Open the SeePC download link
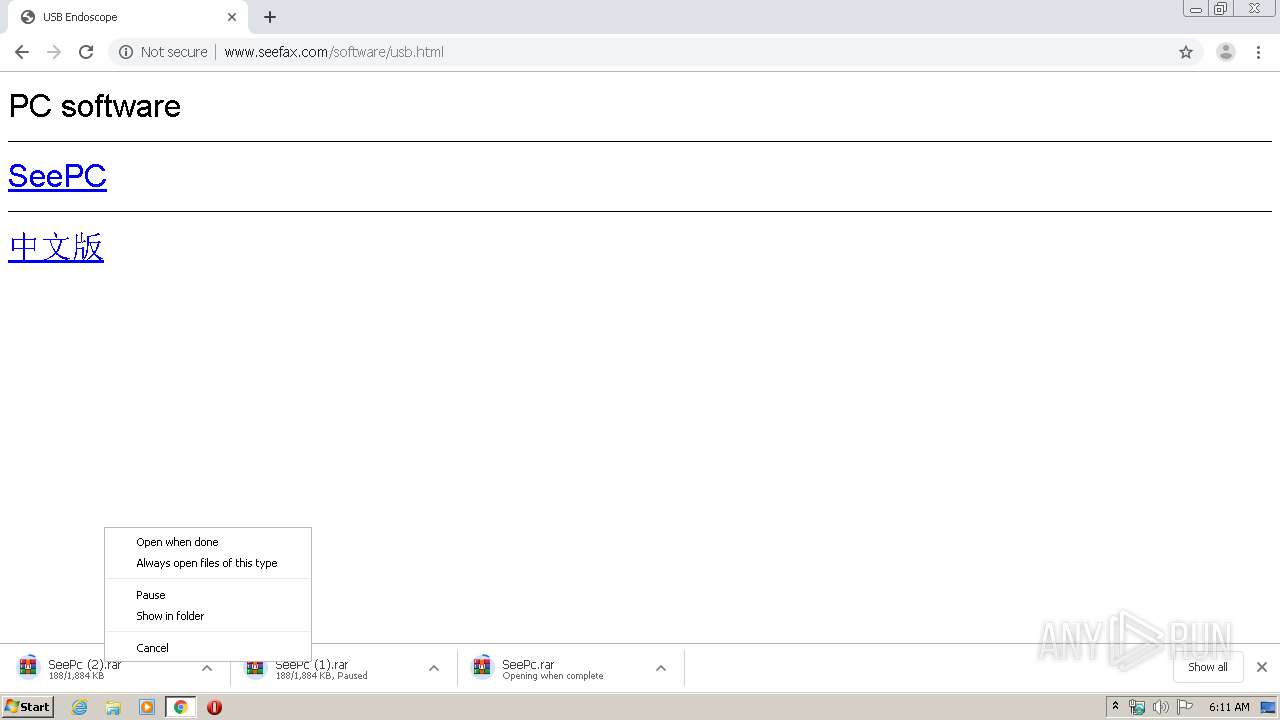This screenshot has height=720, width=1280. click(57, 176)
